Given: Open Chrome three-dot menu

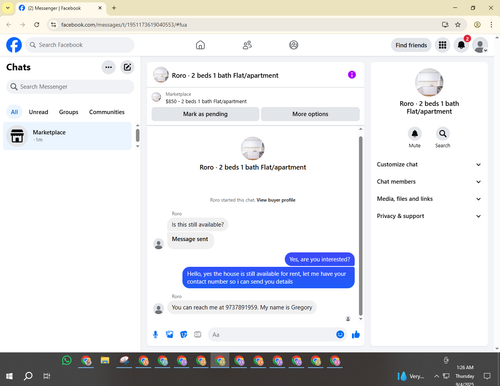Looking at the screenshot, I should pyautogui.click(x=491, y=25).
